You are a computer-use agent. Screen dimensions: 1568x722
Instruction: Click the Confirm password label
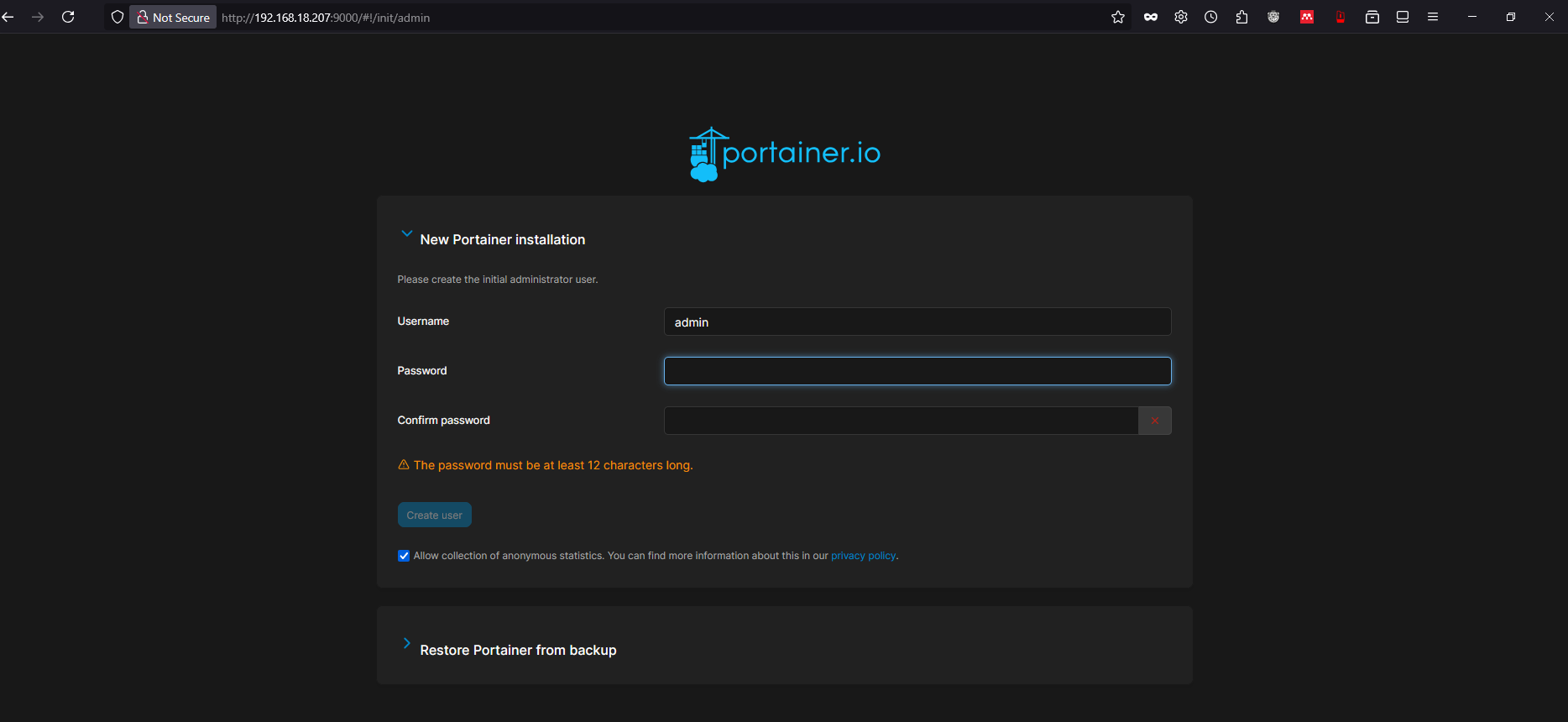tap(444, 420)
